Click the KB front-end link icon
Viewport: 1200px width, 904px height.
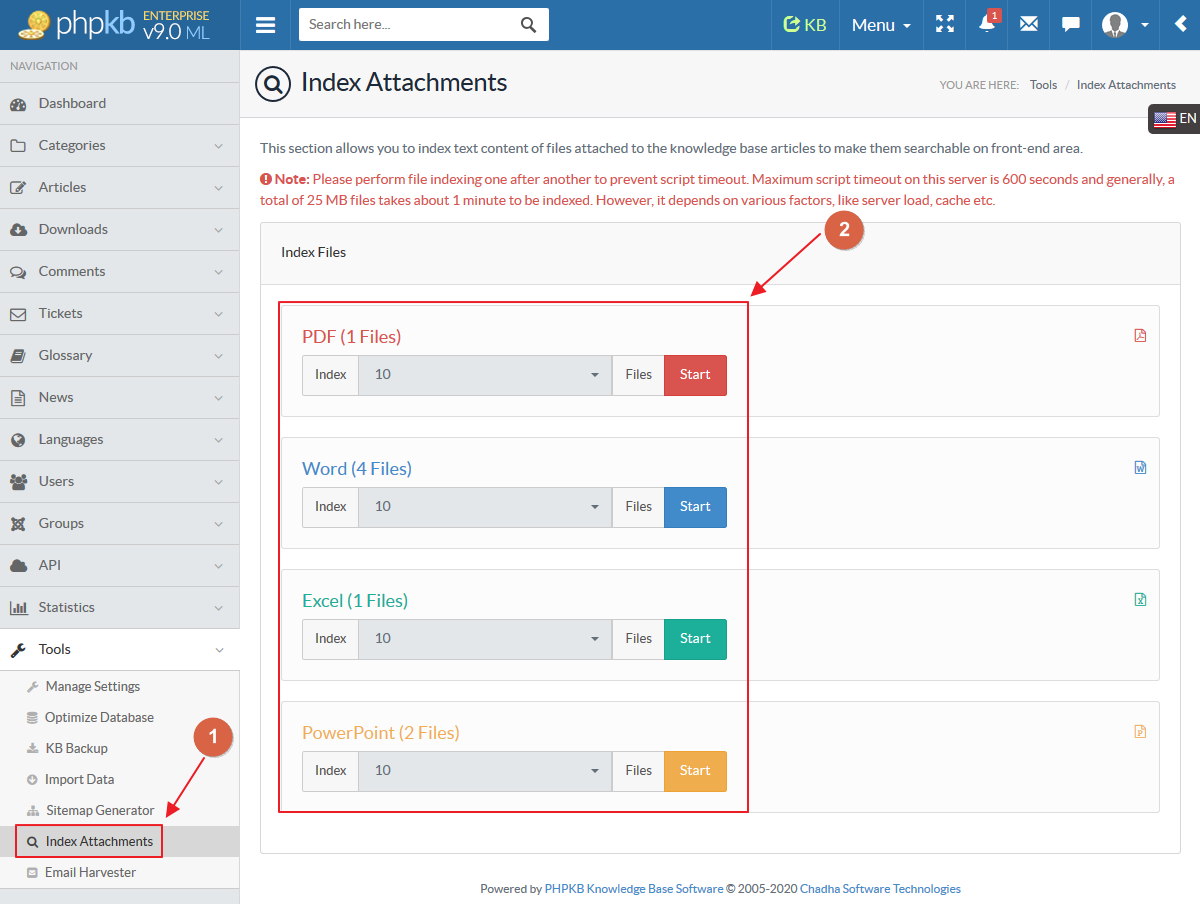click(805, 25)
